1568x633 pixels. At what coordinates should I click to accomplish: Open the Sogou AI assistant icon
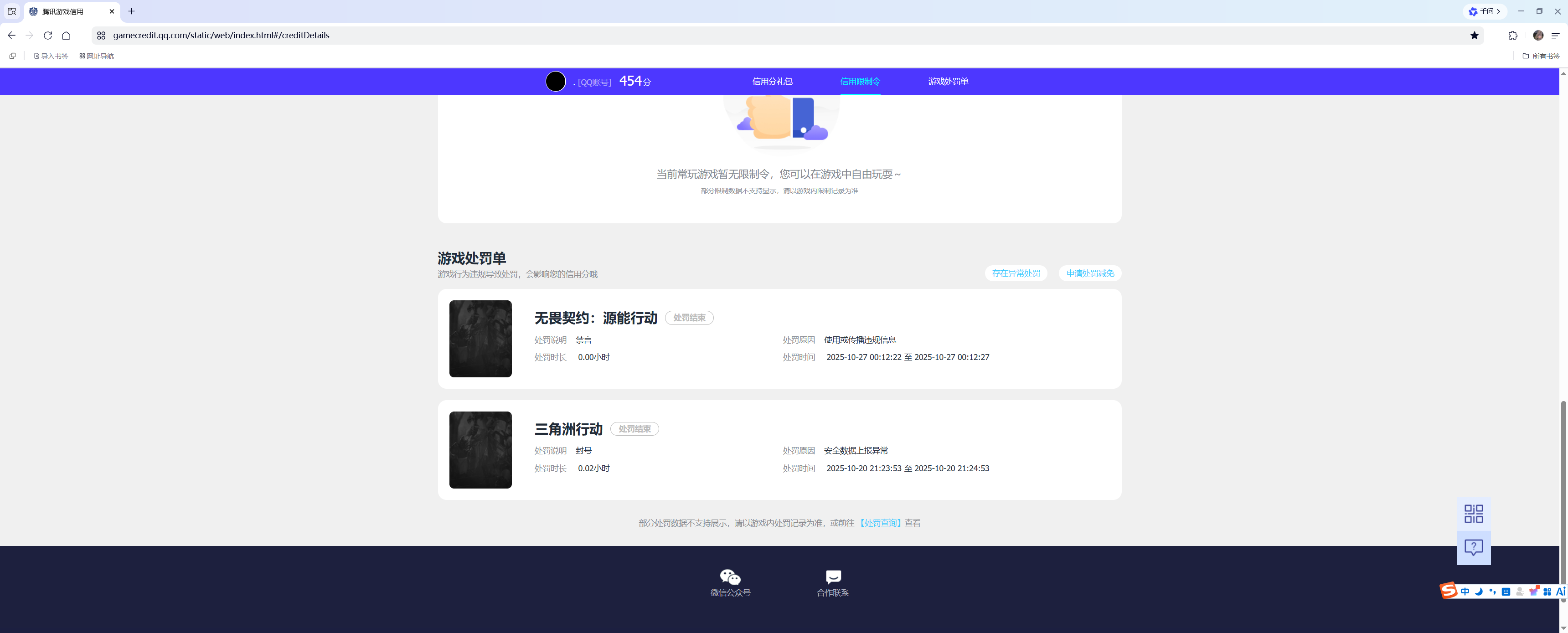click(1561, 592)
